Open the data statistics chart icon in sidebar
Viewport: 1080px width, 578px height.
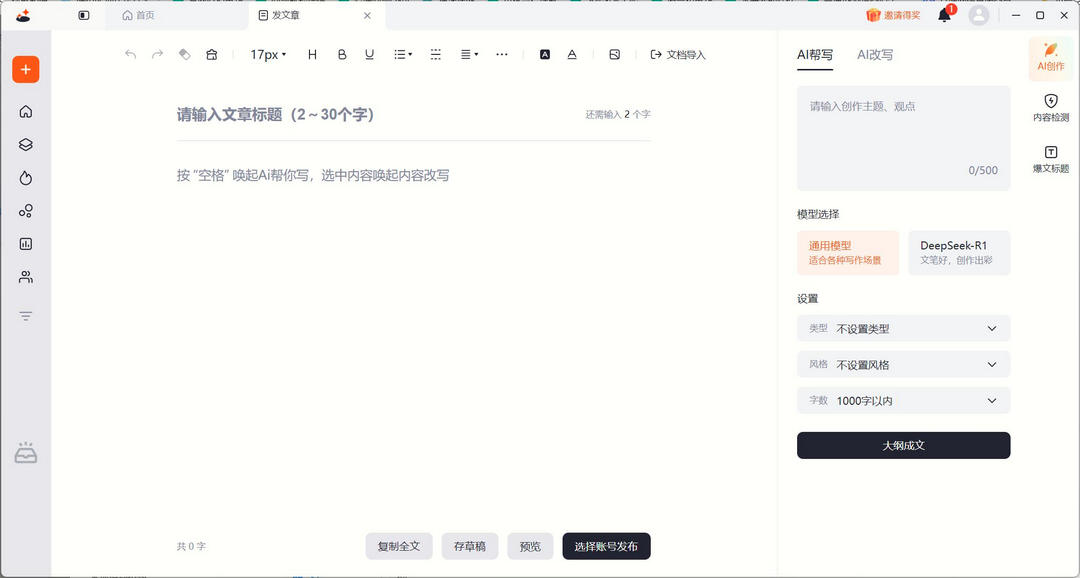pyautogui.click(x=25, y=243)
